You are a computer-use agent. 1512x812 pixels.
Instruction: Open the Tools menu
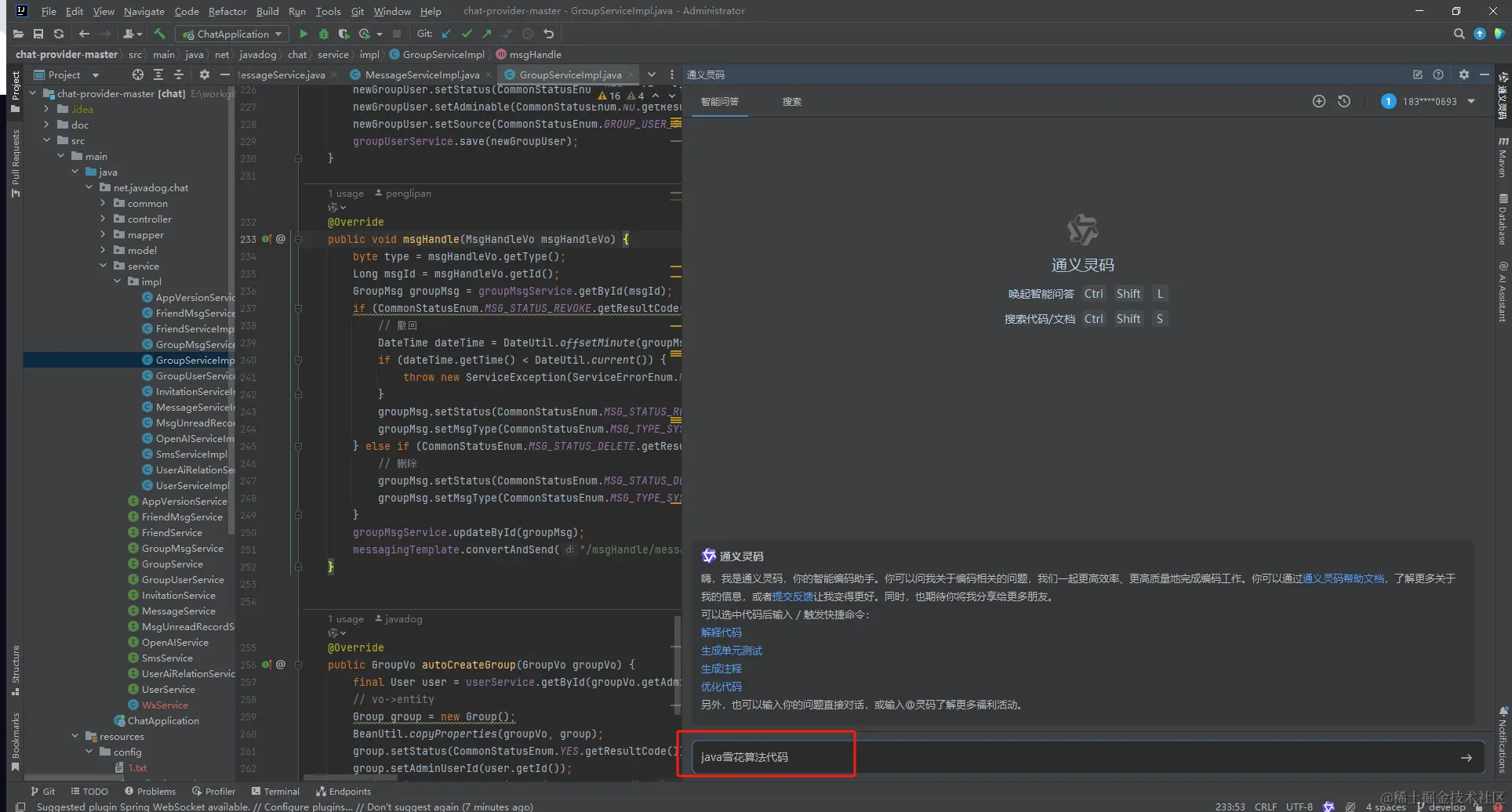(328, 11)
